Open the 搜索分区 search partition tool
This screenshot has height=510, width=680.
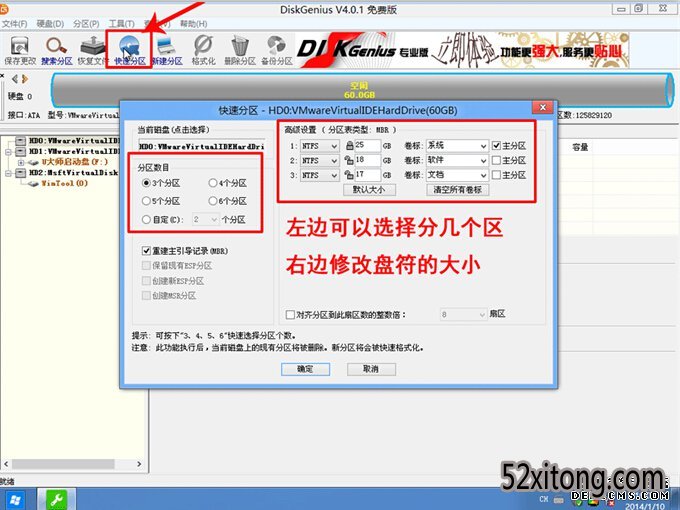[56, 51]
